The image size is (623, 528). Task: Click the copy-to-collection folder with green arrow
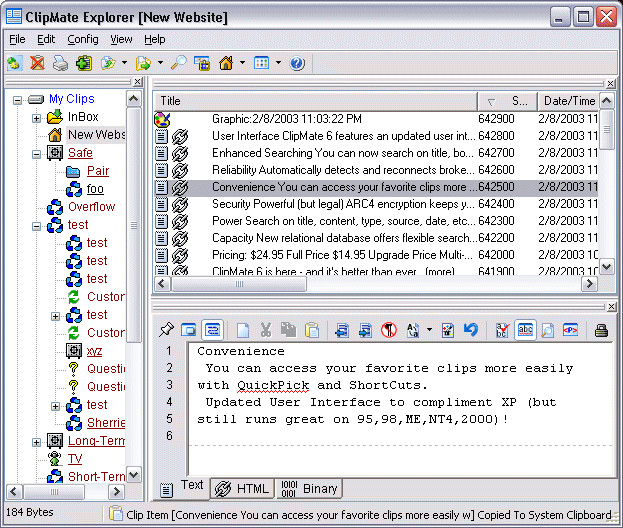pyautogui.click(x=143, y=63)
